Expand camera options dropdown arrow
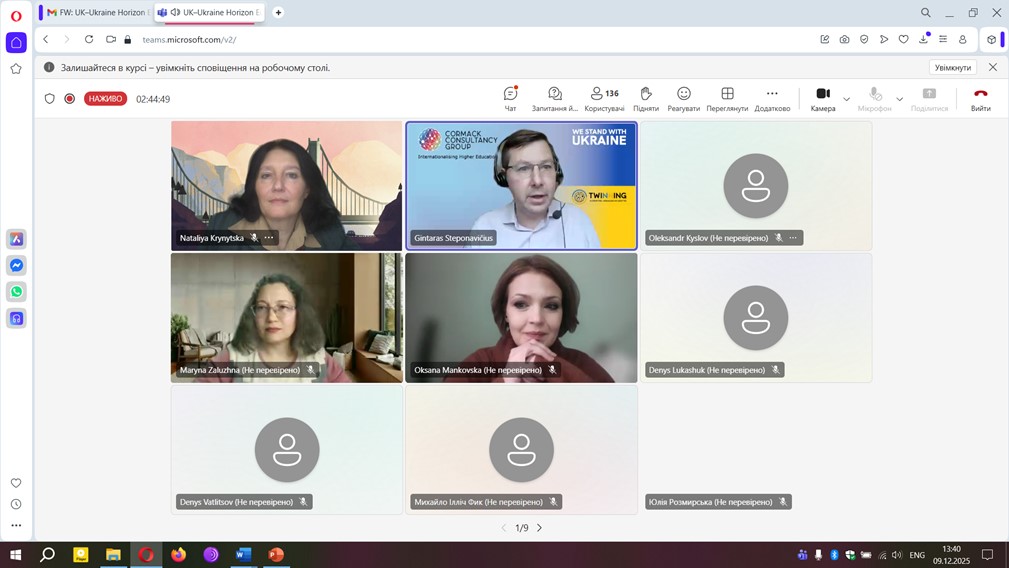Image resolution: width=1009 pixels, height=568 pixels. tap(847, 99)
